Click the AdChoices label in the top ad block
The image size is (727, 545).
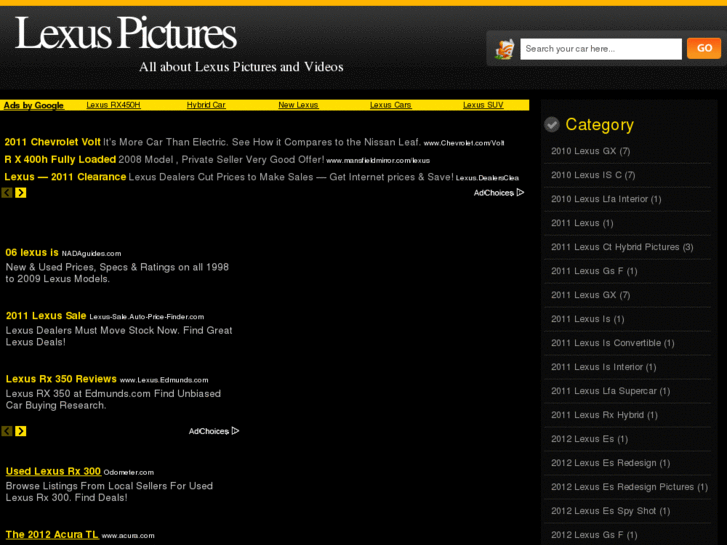coord(493,193)
